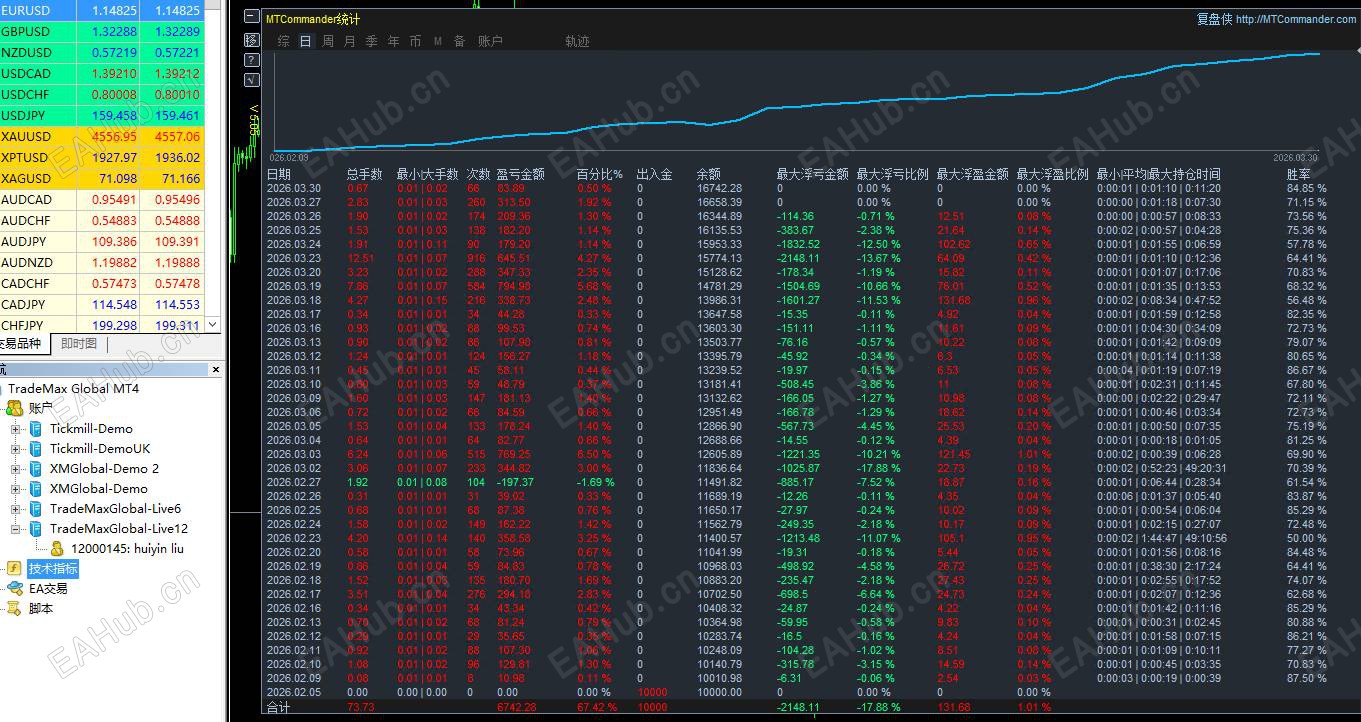Screen dimensions: 1361x722
Task: Open help via the question mark icon
Action: (251, 60)
